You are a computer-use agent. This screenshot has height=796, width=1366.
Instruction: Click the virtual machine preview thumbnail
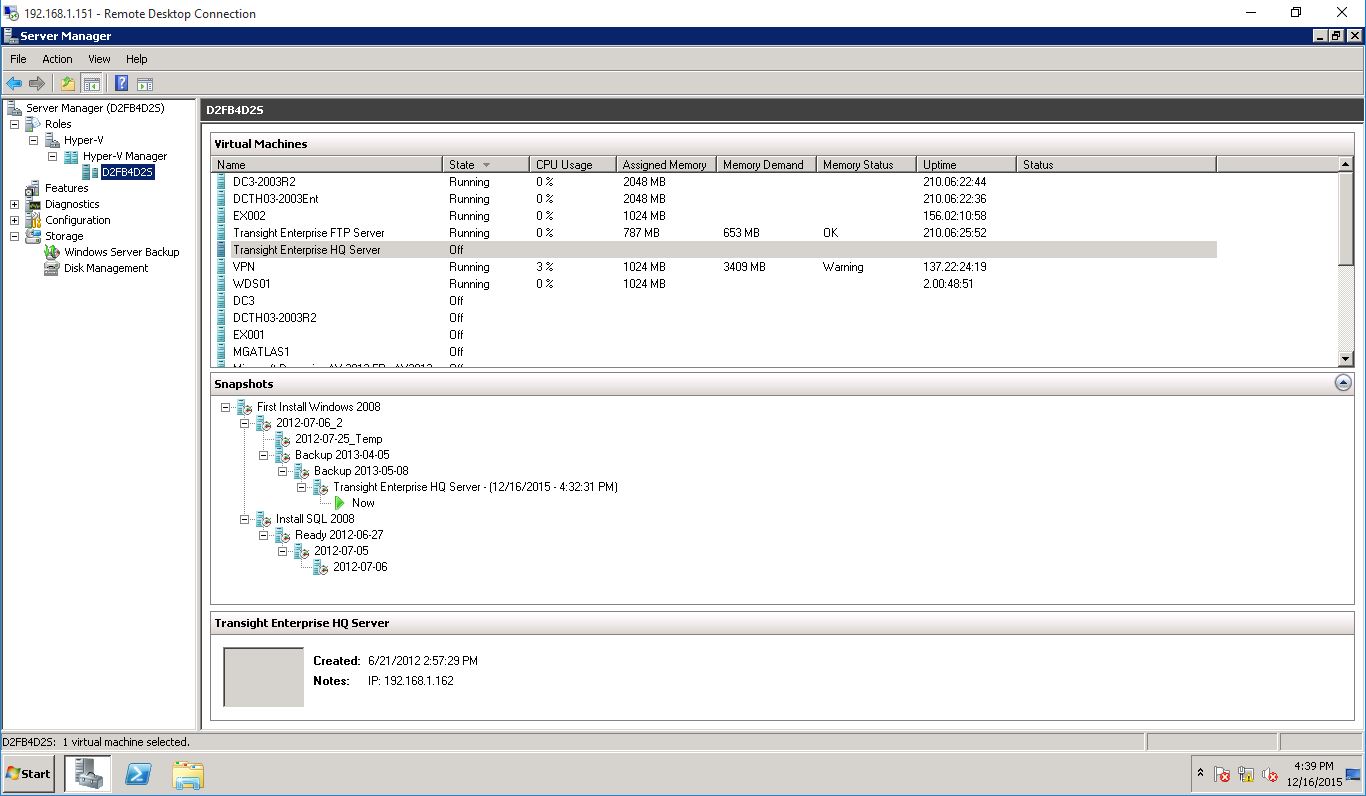coord(263,677)
